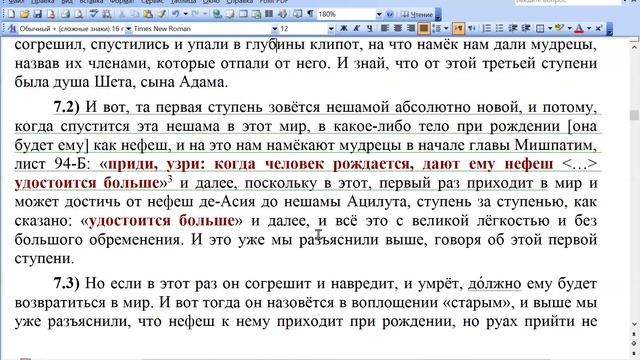Click the paragraph number 7.3)
This screenshot has height=360, width=640.
click(67, 283)
